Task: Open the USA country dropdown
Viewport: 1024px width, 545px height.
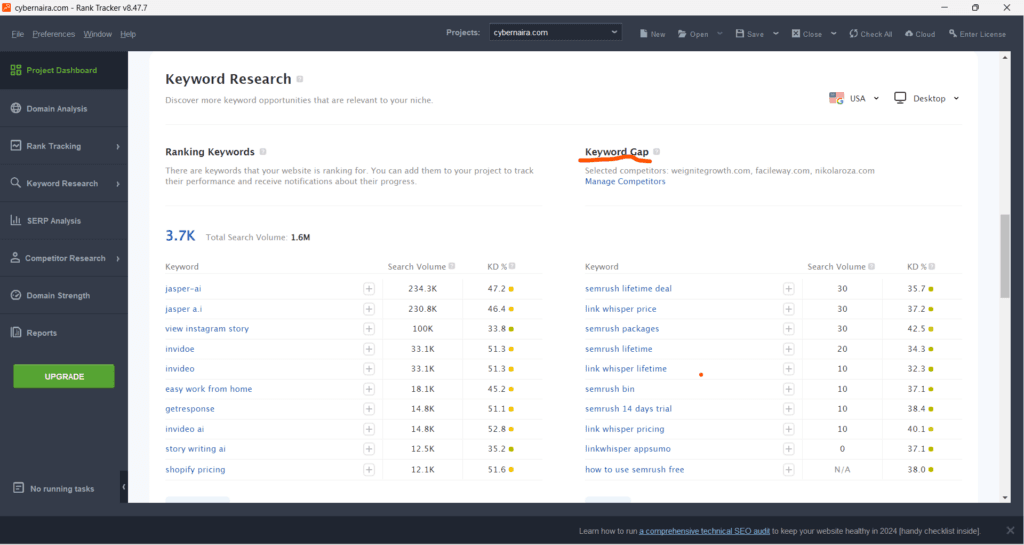Action: pyautogui.click(x=854, y=99)
